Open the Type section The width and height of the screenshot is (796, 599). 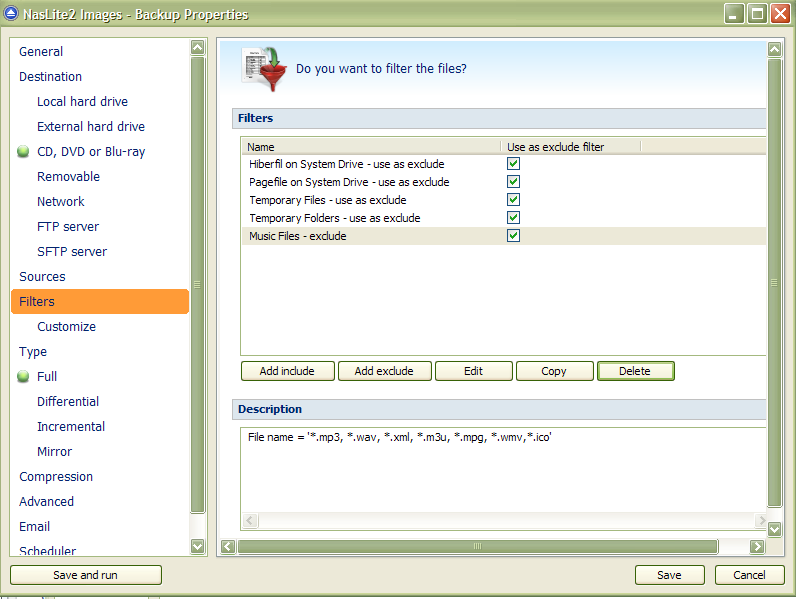(x=33, y=351)
